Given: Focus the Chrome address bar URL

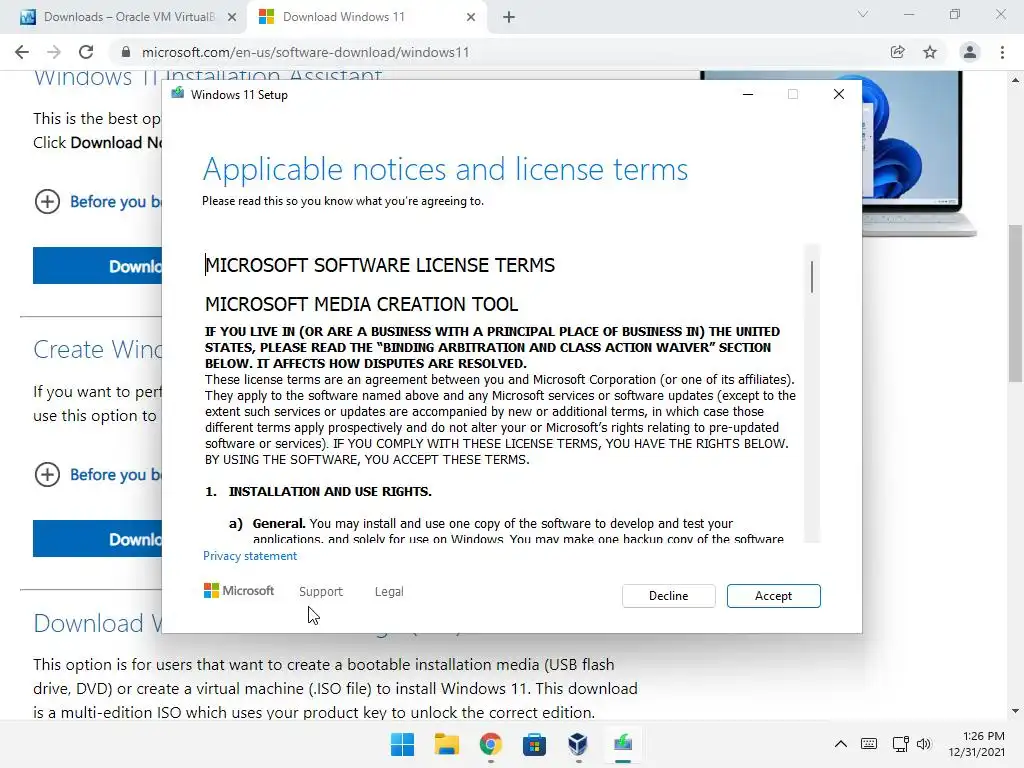Looking at the screenshot, I should pos(305,52).
